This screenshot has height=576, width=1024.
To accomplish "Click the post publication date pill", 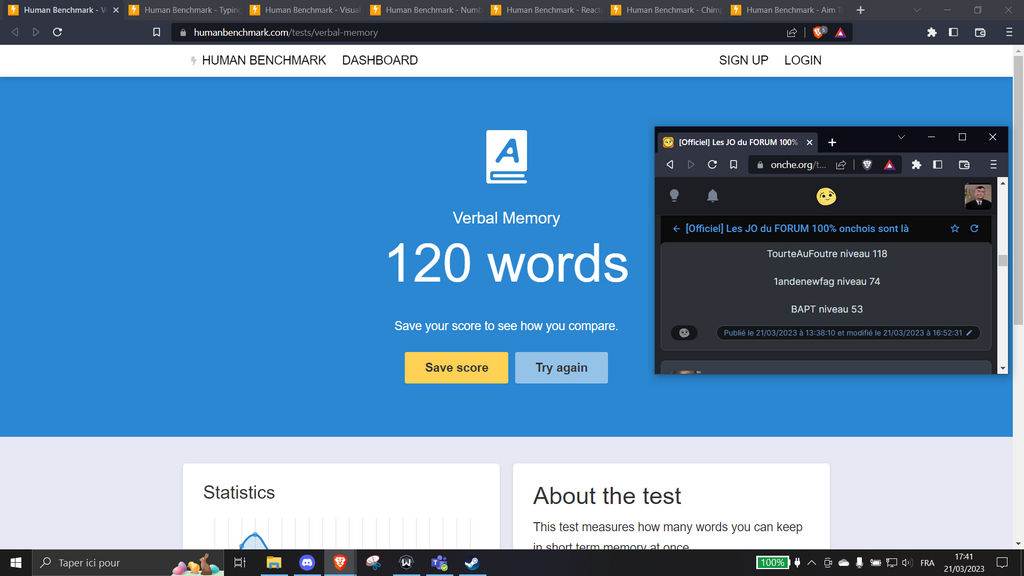I will pos(848,333).
